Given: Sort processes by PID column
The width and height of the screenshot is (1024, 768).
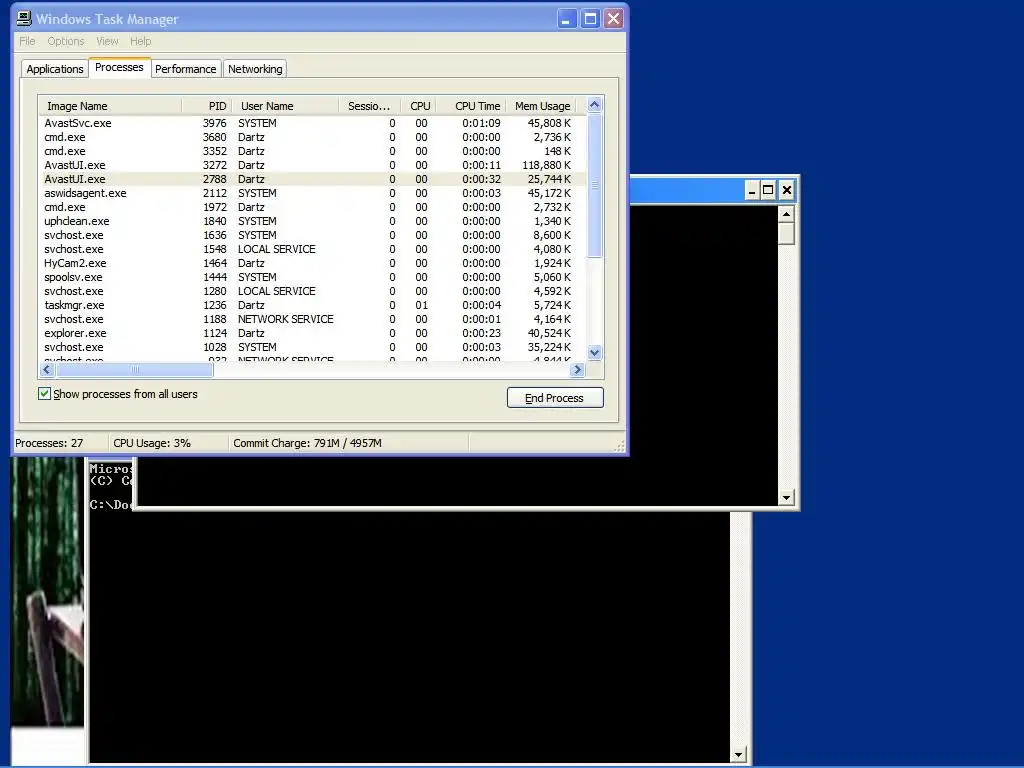Looking at the screenshot, I should [206, 106].
